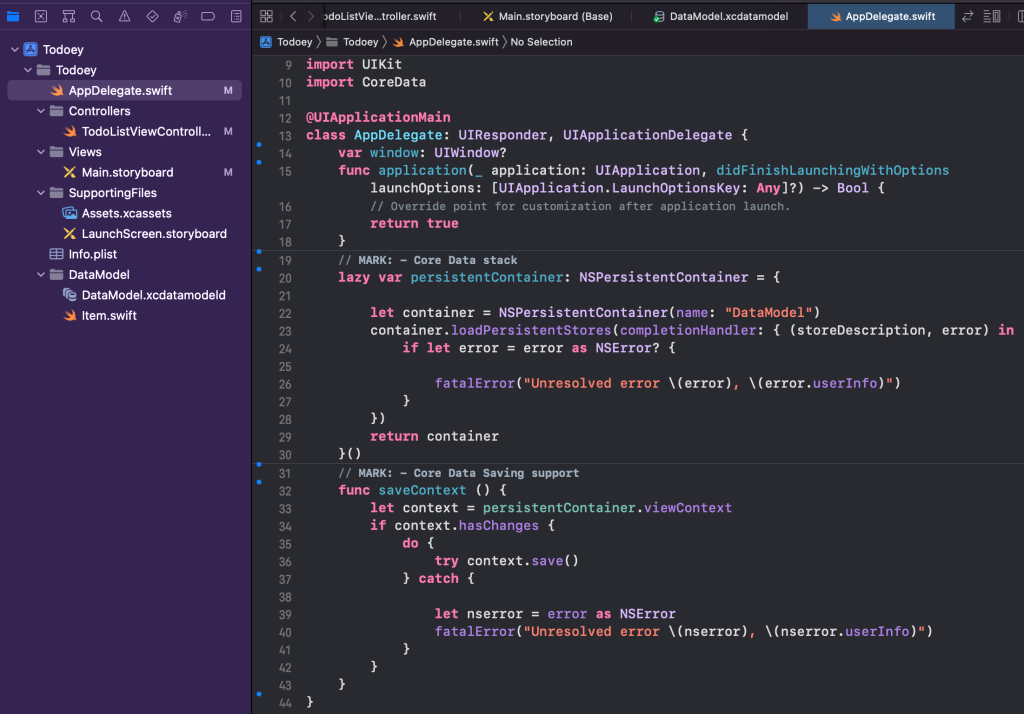The width and height of the screenshot is (1024, 714).
Task: Enable code review arrows button
Action: [967, 16]
